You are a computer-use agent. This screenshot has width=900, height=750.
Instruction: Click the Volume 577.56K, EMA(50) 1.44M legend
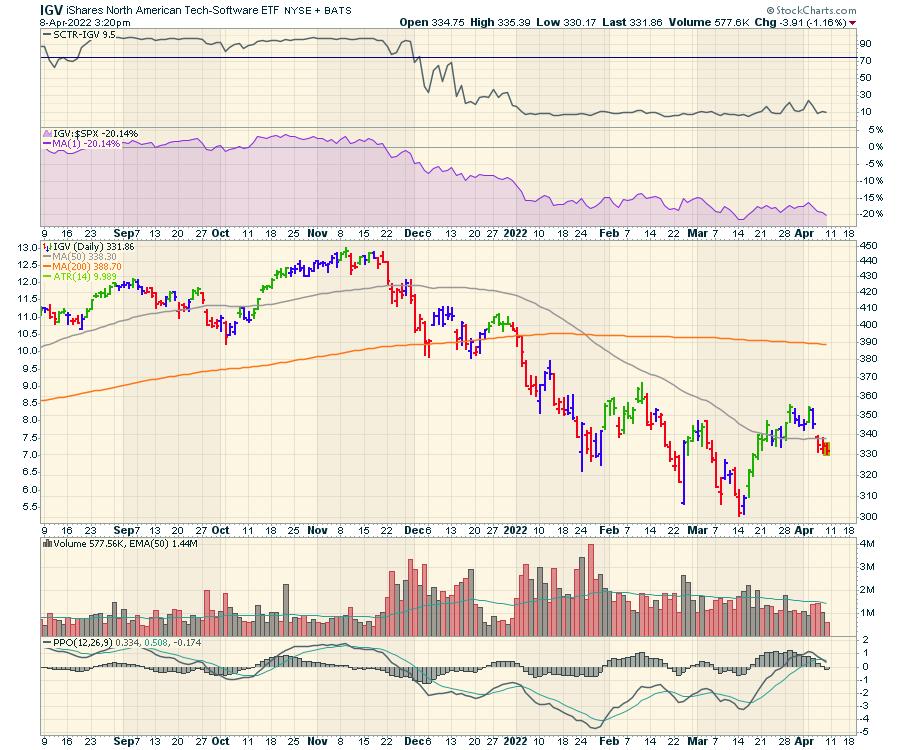[125, 543]
